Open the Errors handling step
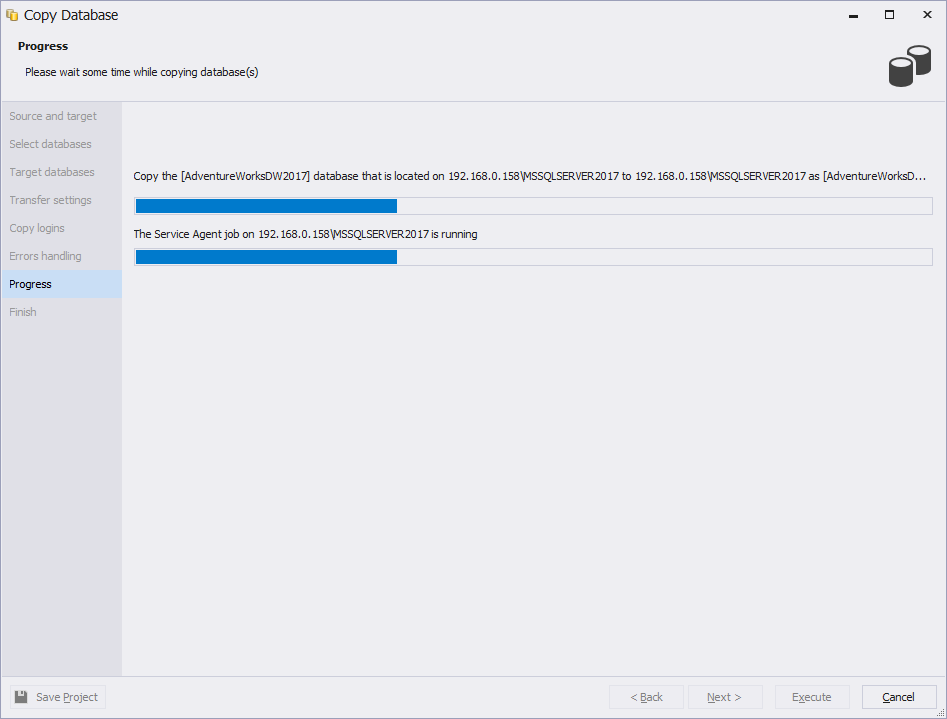This screenshot has height=719, width=947. (45, 256)
